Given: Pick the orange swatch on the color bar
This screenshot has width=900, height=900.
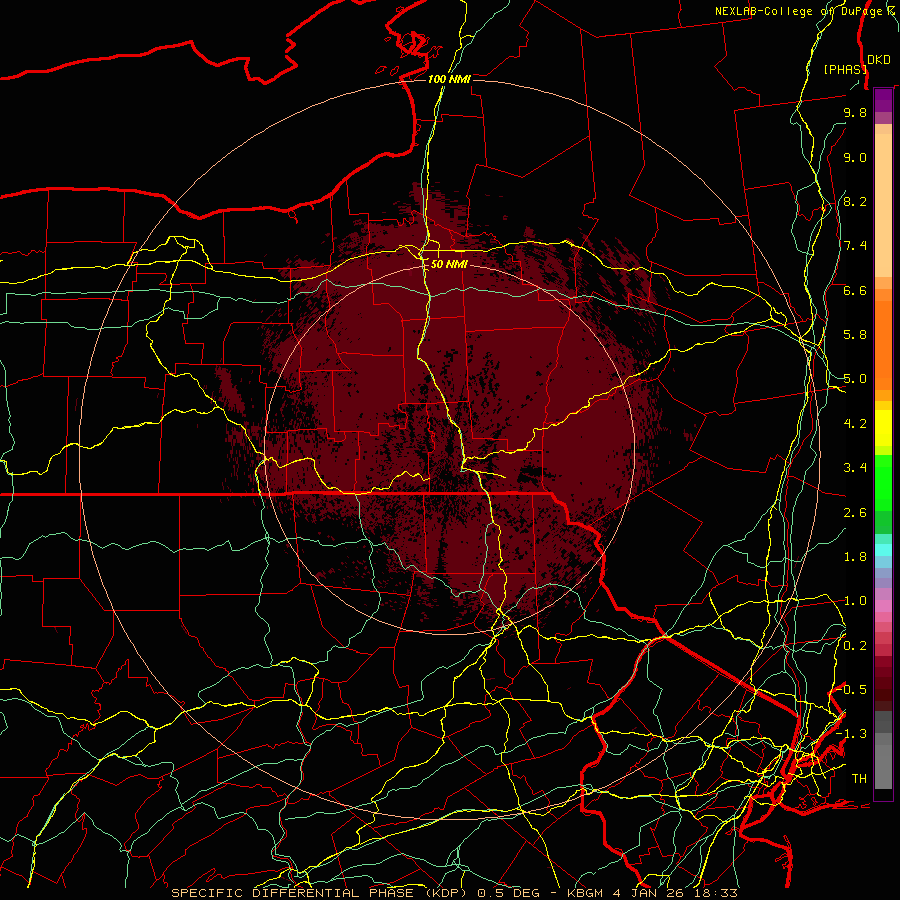Looking at the screenshot, I should (883, 345).
